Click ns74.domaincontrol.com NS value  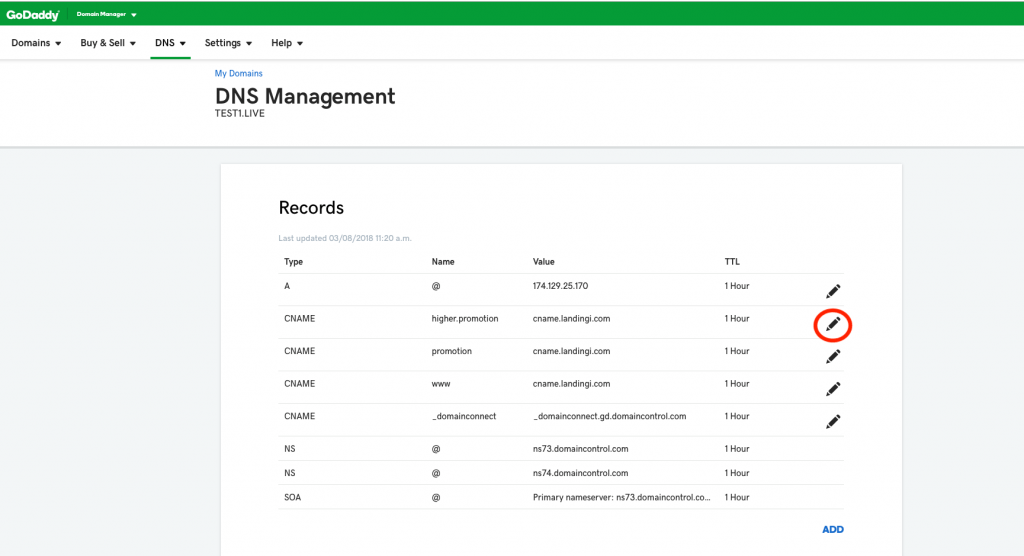click(580, 473)
